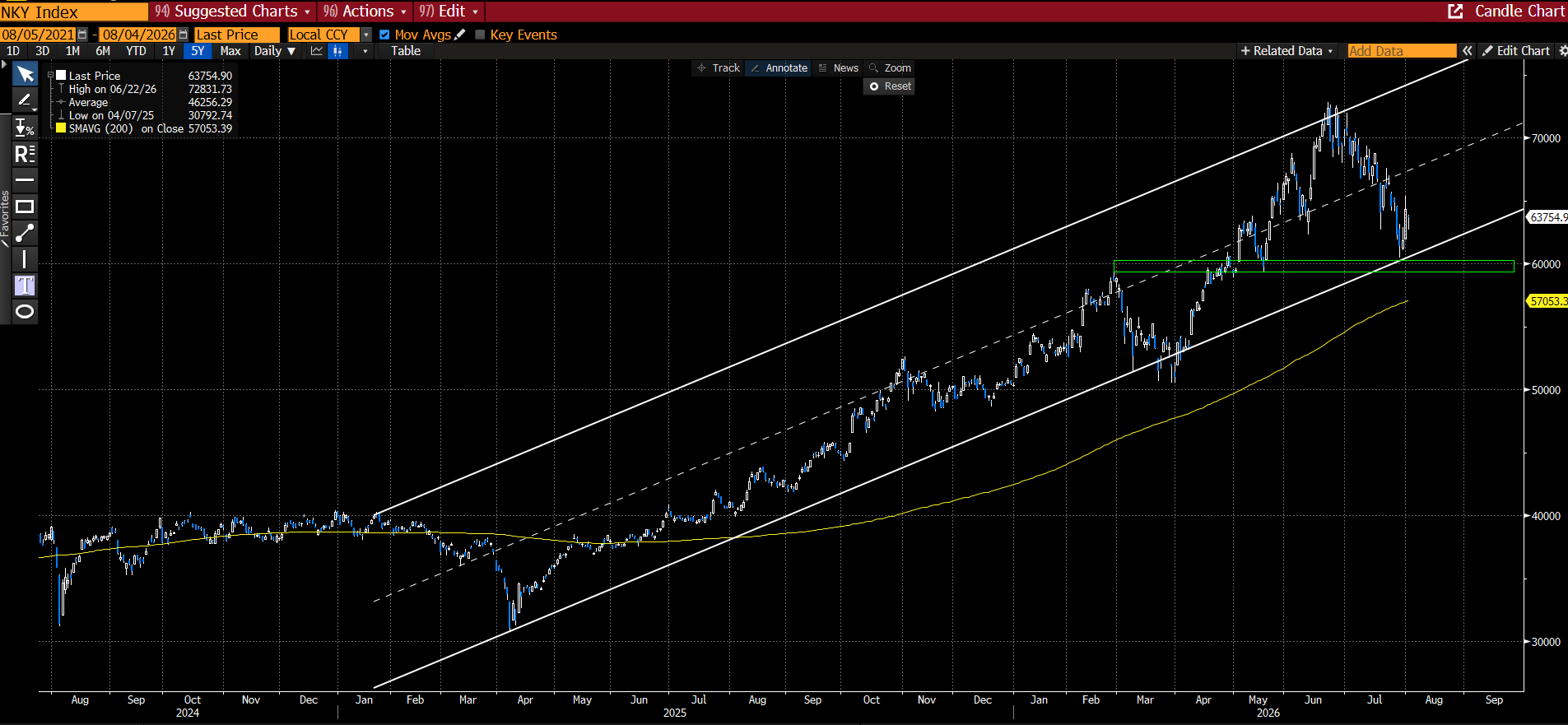Click the "Average" legend row

pyautogui.click(x=145, y=102)
